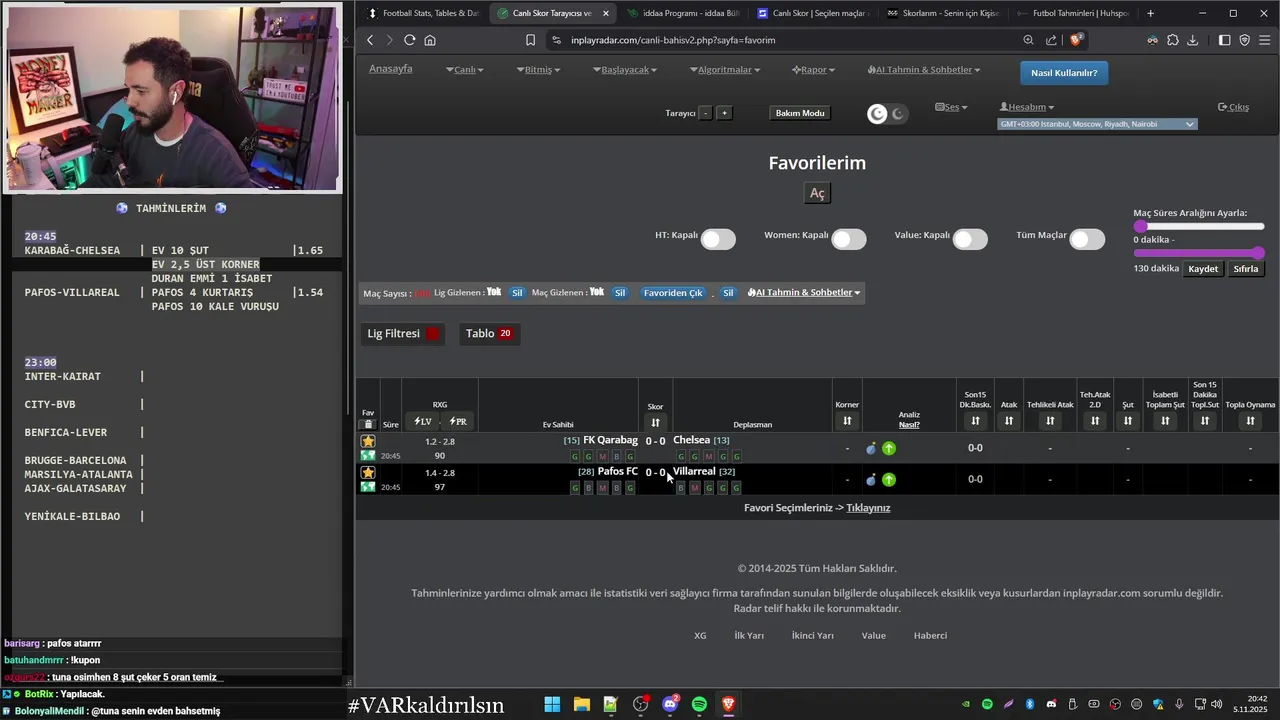Viewport: 1280px width, 720px height.
Task: Open the Hesabım account dropdown
Action: 1027,107
